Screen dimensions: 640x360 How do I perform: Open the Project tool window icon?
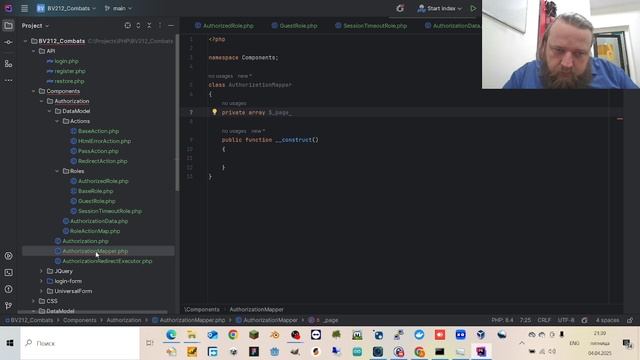(8, 26)
